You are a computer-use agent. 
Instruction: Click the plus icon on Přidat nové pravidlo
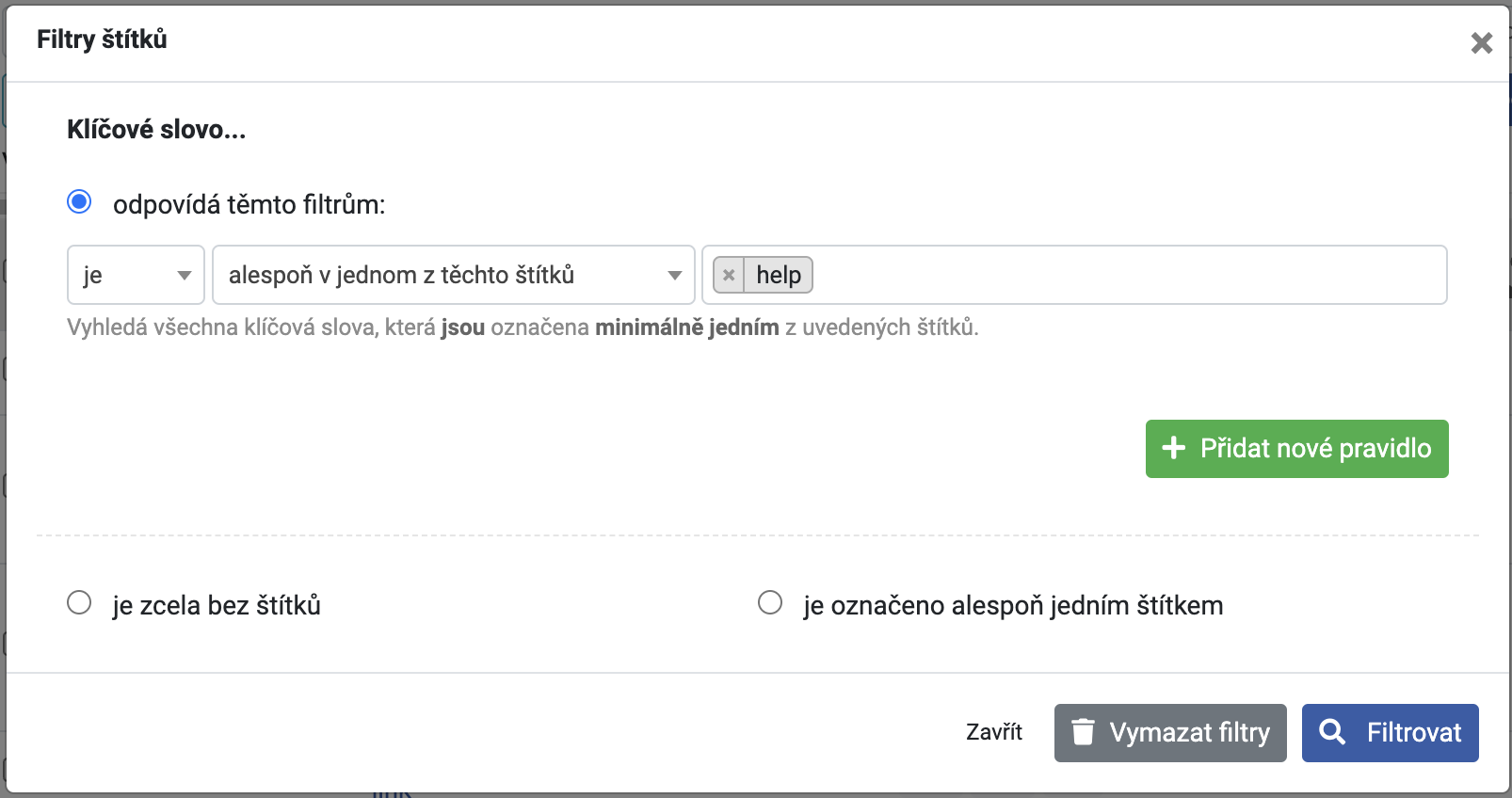point(1173,448)
